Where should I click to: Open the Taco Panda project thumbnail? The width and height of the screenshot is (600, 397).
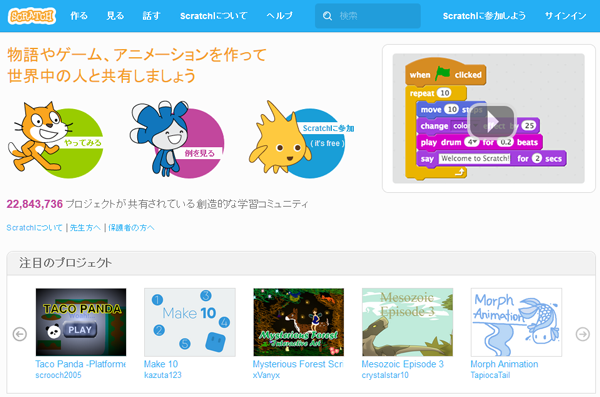point(81,322)
